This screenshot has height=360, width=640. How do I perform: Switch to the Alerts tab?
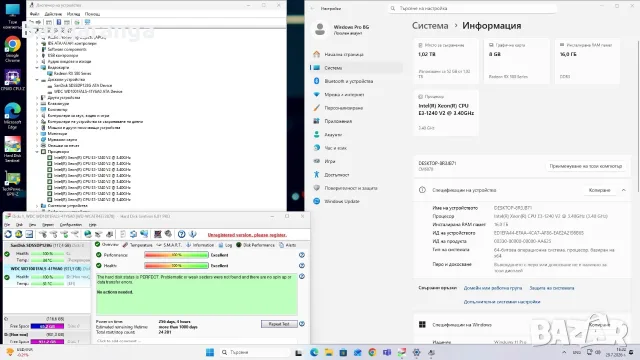[x=288, y=245]
